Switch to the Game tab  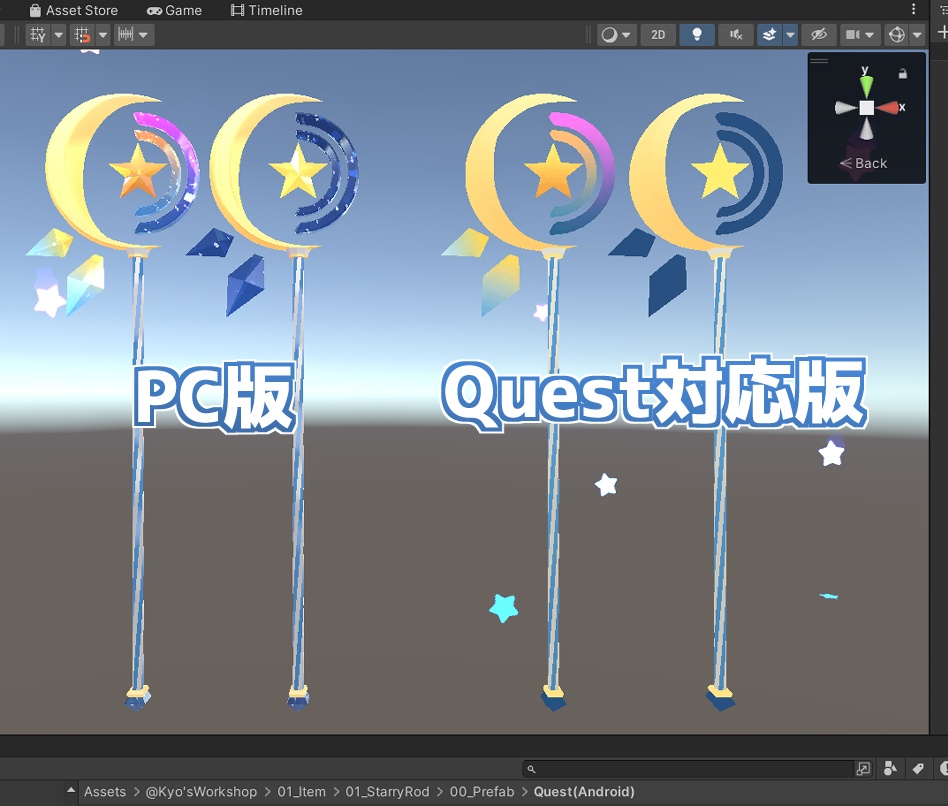pyautogui.click(x=176, y=10)
